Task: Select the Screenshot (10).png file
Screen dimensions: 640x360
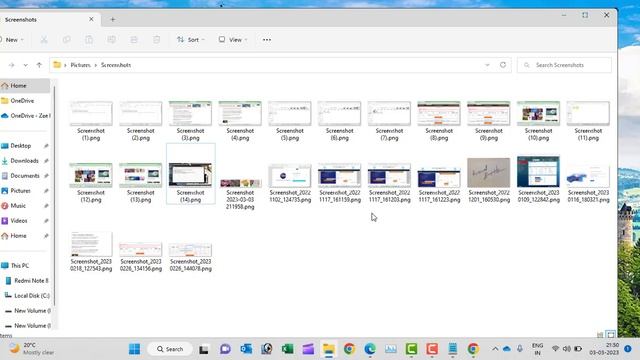Action: point(538,121)
